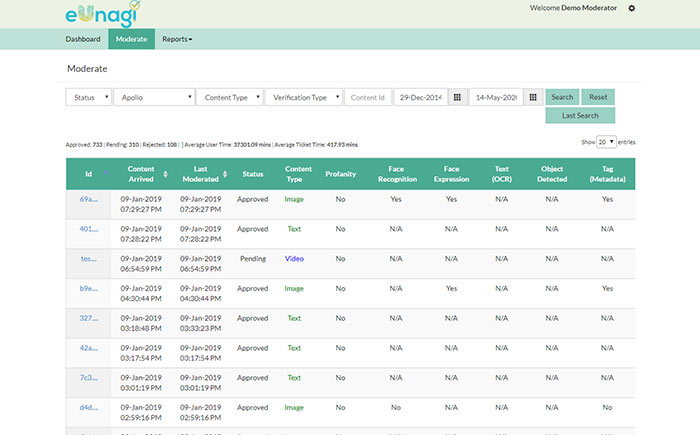Sort table by Id column
Screen dimensions: 700x435
pyautogui.click(x=88, y=174)
